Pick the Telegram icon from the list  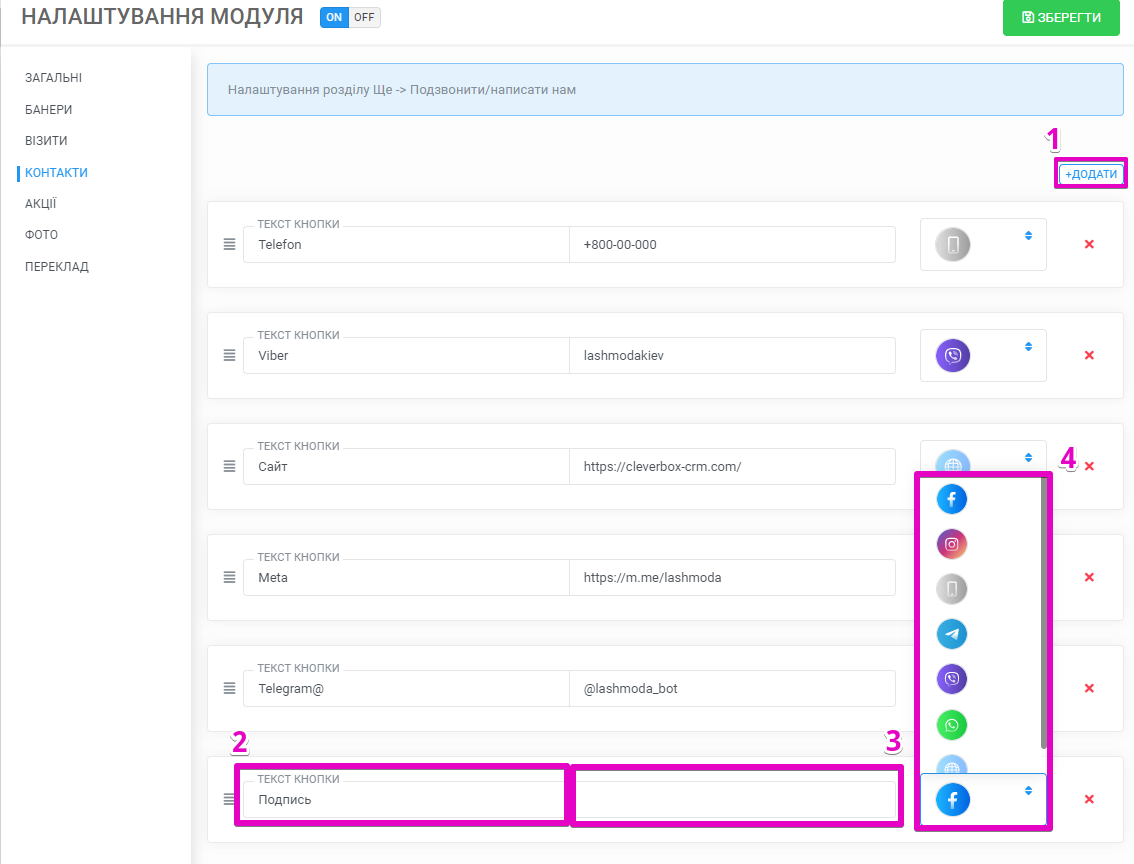[952, 634]
